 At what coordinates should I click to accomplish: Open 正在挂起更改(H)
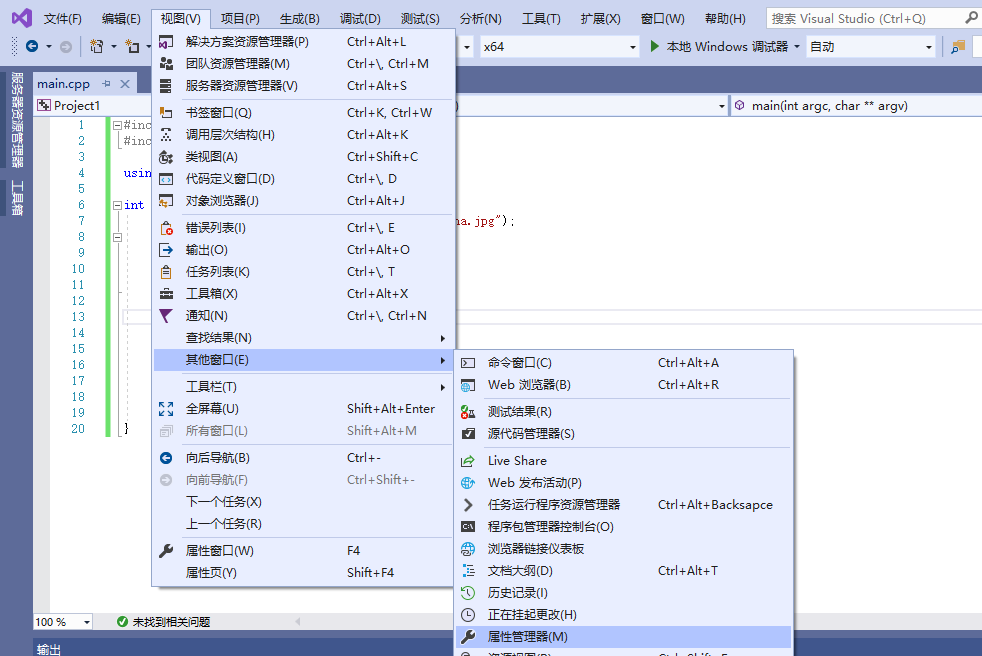[x=624, y=614]
